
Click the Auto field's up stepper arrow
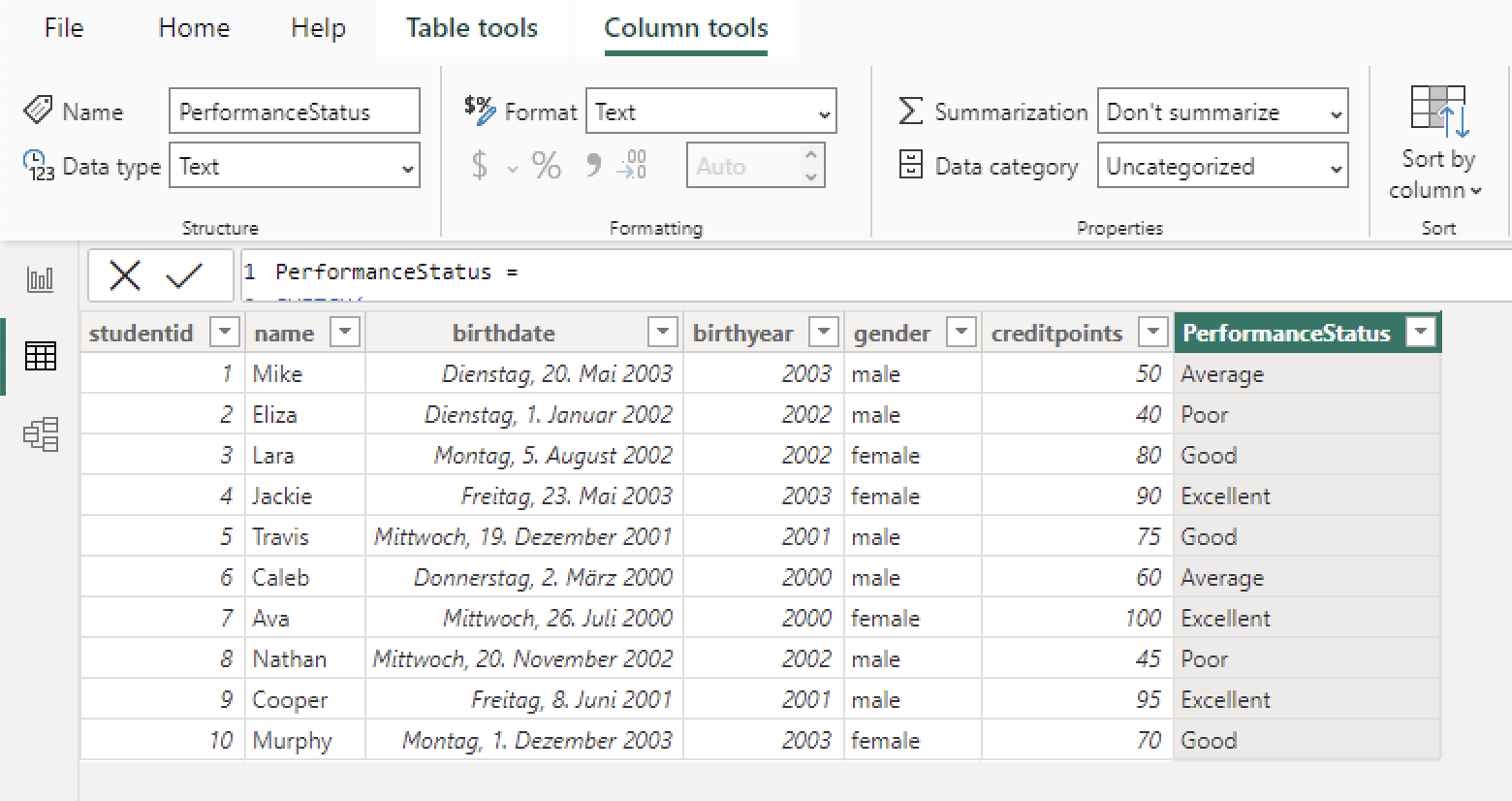[809, 155]
